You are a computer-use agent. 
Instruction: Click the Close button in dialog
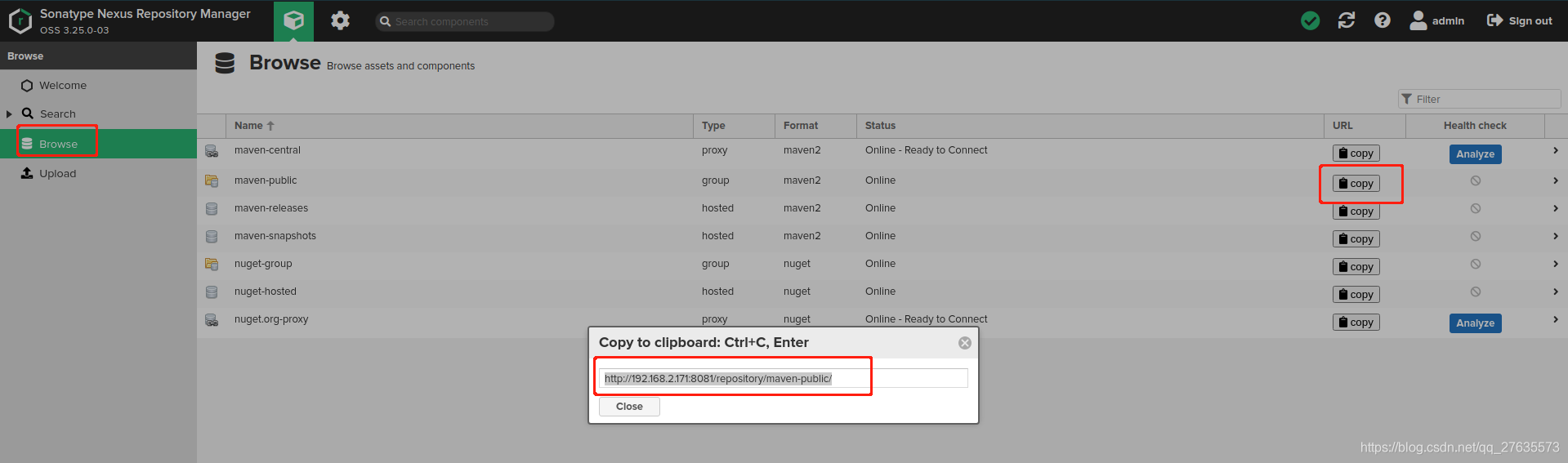[x=629, y=407]
